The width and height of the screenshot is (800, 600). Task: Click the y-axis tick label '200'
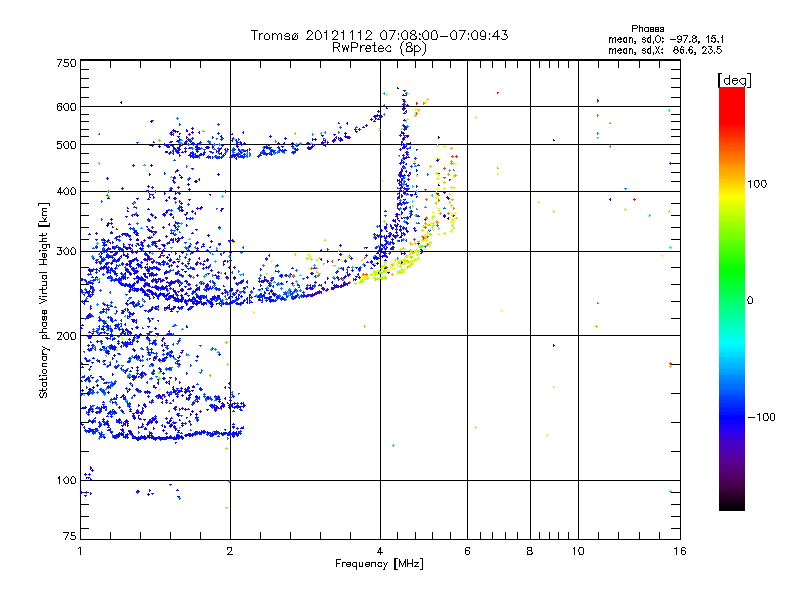click(66, 336)
